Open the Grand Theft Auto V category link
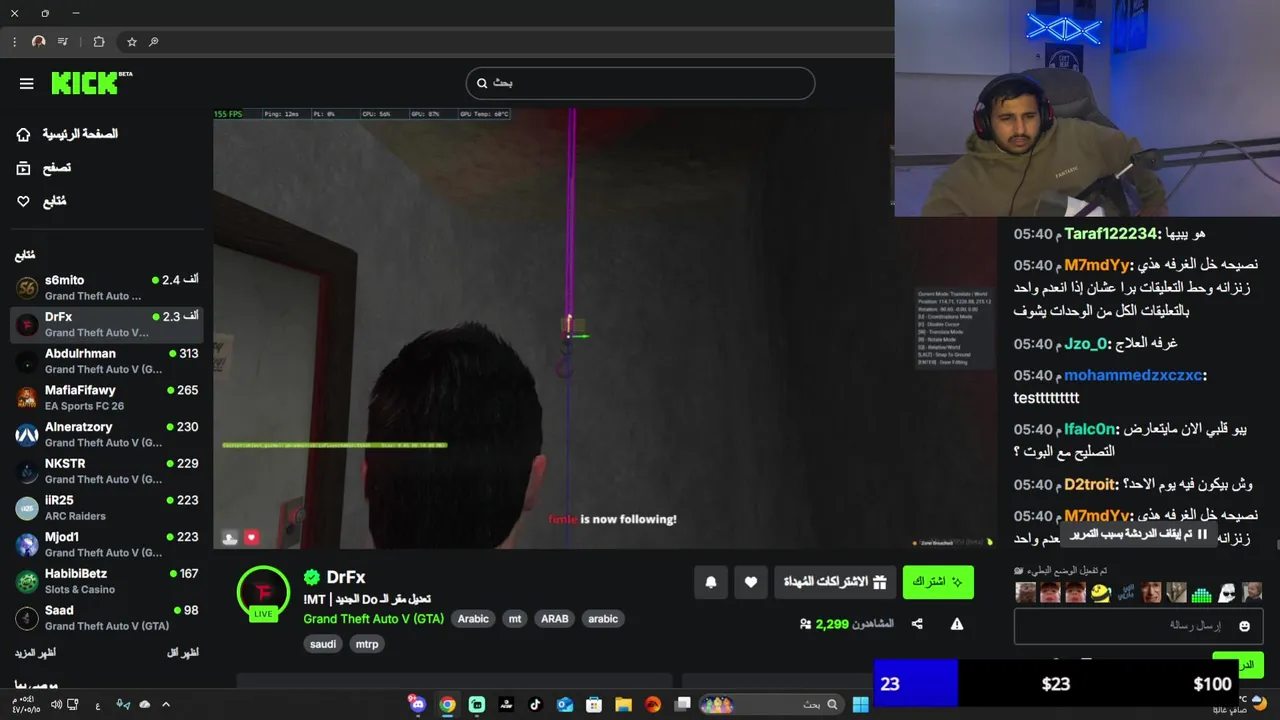1280x720 pixels. tap(373, 619)
